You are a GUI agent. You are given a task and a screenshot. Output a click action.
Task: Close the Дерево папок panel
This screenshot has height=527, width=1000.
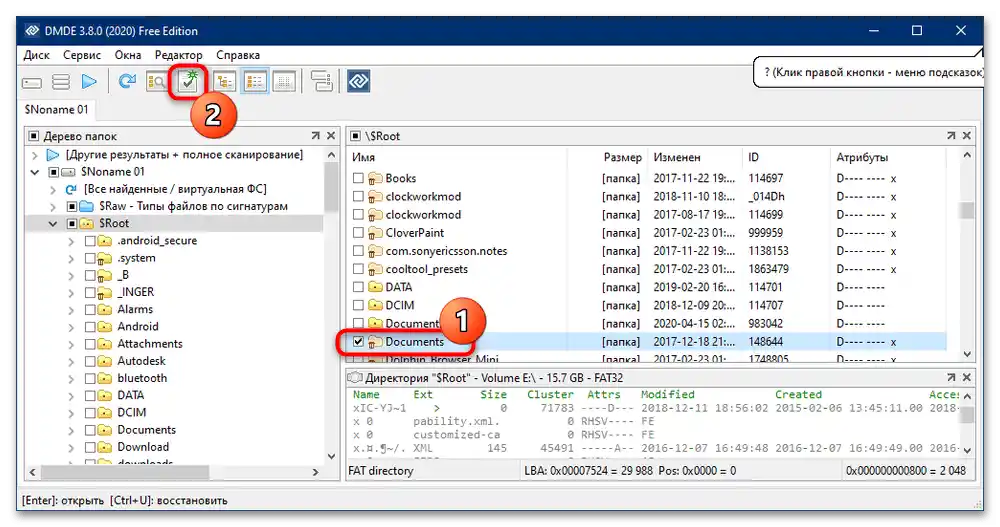[330, 136]
